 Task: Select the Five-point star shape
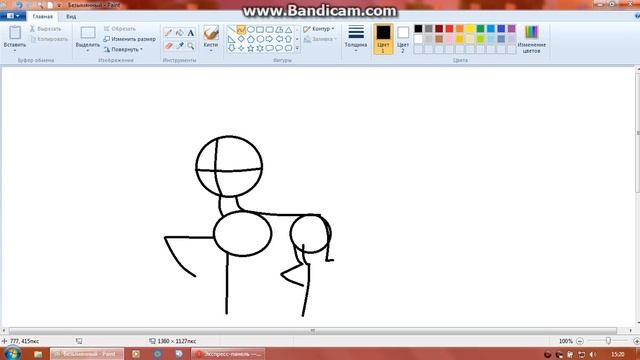pos(251,48)
